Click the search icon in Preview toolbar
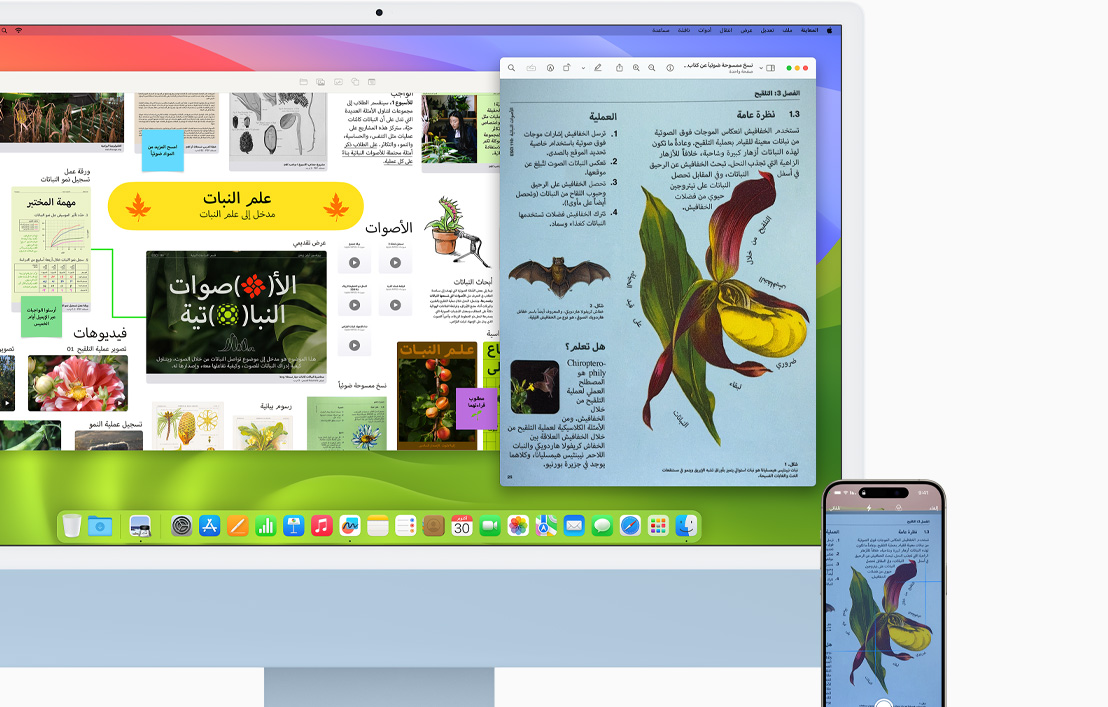Screen dimensions: 1108x707 tap(512, 68)
